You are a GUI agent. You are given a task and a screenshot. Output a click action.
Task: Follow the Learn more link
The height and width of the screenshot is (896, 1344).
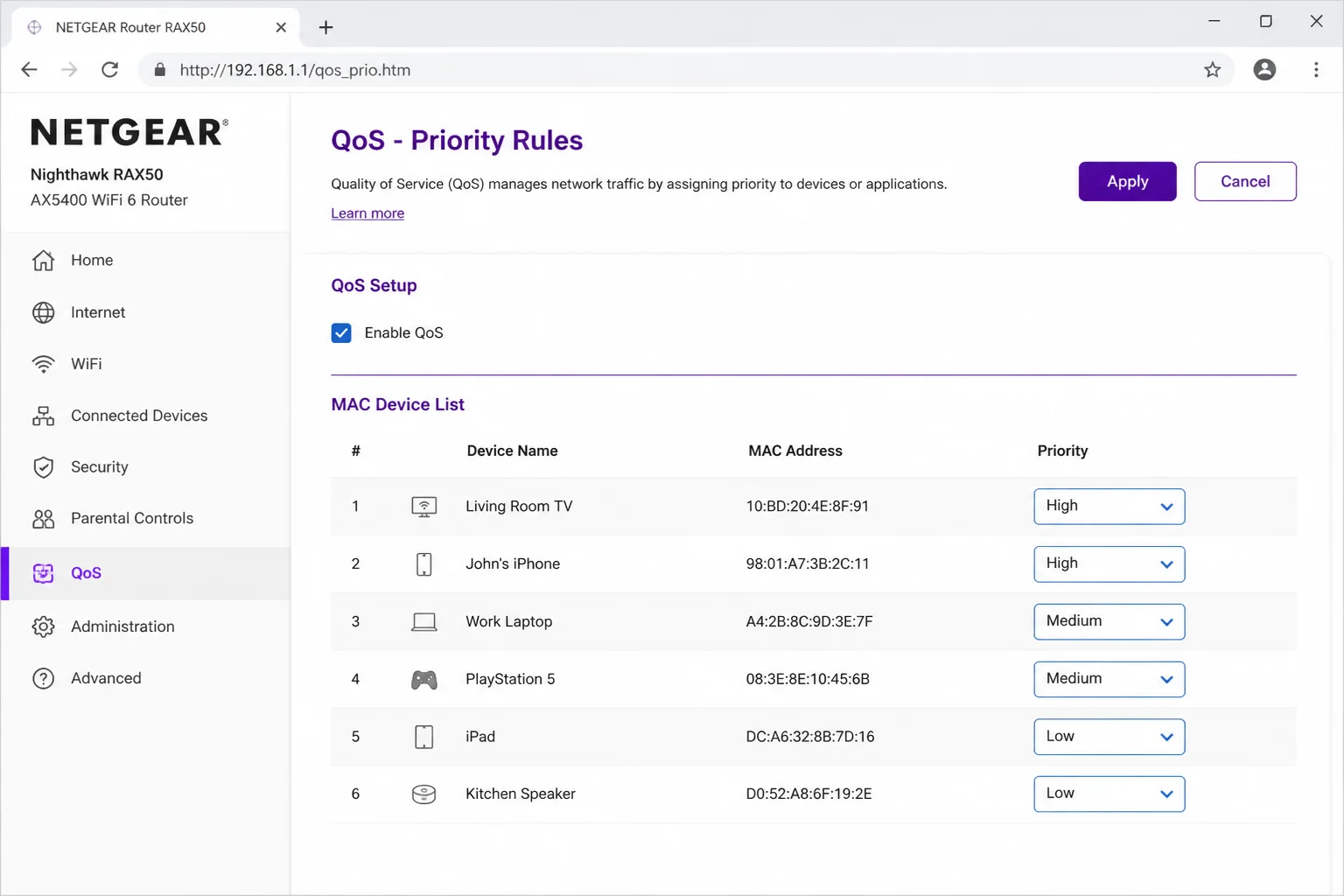tap(367, 213)
